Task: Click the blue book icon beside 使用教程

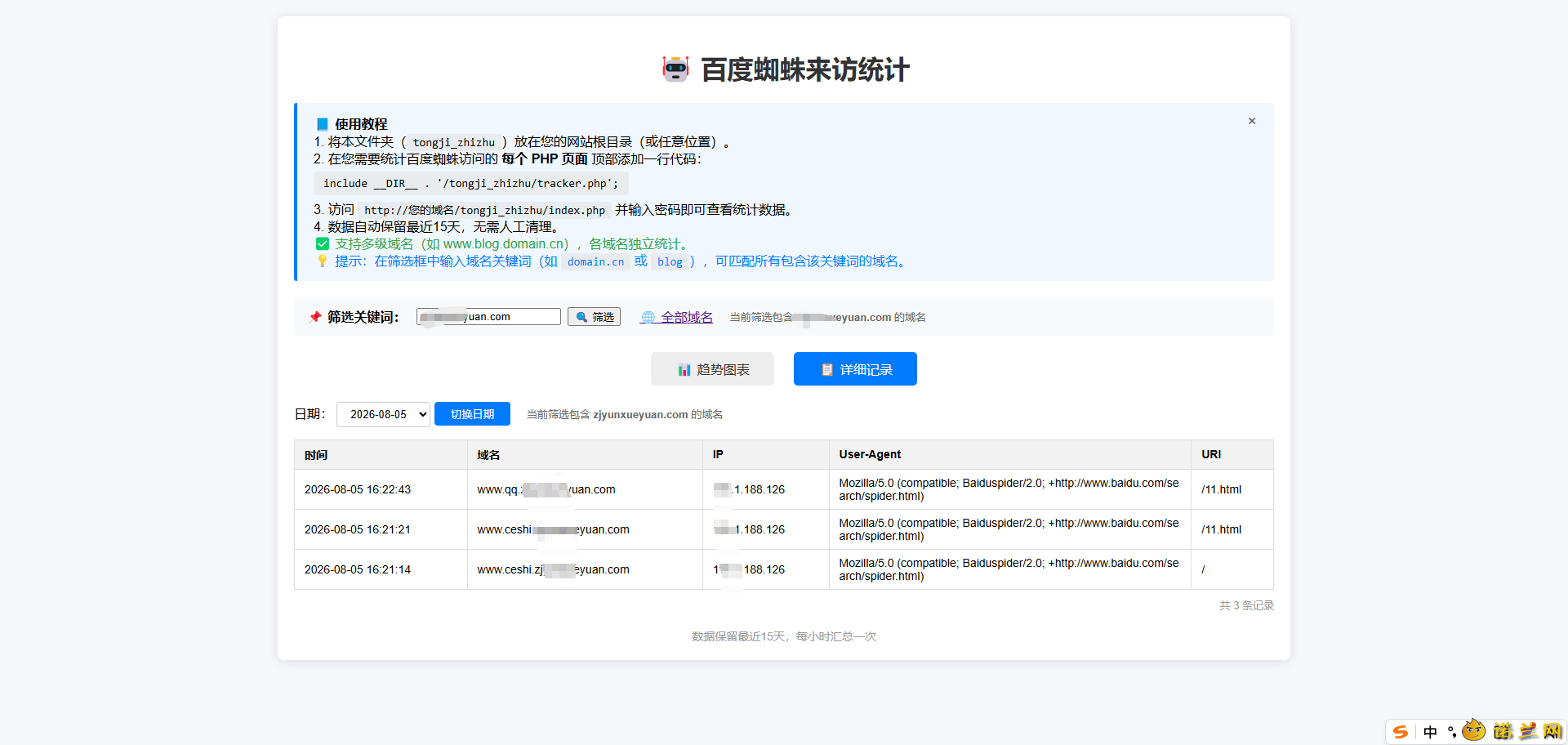Action: [x=322, y=124]
